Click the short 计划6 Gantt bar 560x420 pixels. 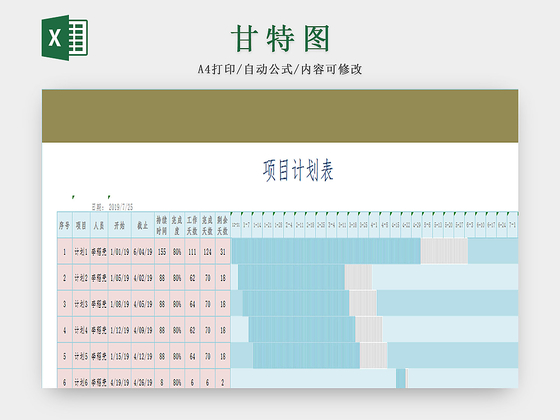click(401, 379)
